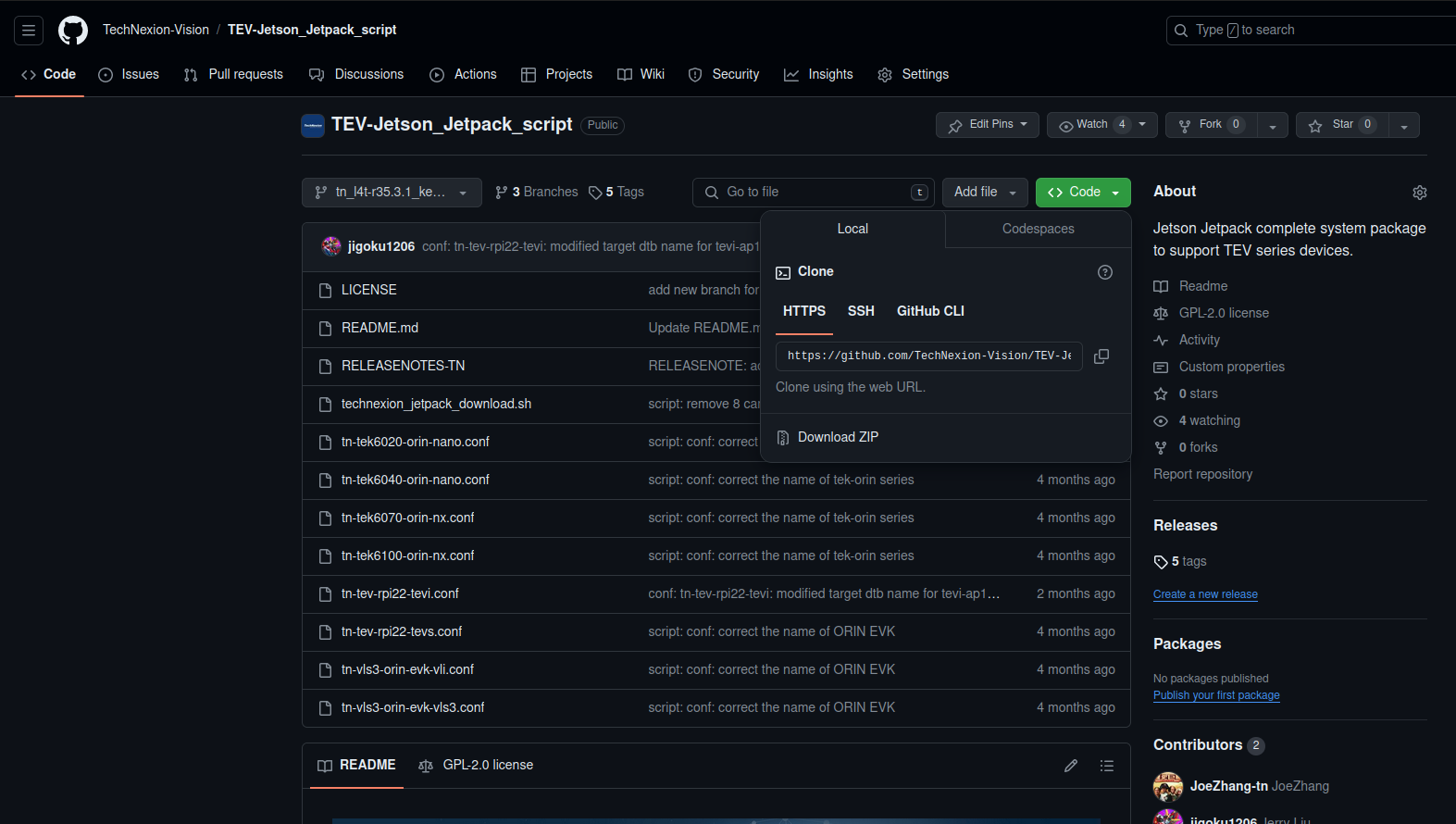Switch to GPL-2.0 license tab below files
Screen dimensions: 1456x824
tap(476, 766)
